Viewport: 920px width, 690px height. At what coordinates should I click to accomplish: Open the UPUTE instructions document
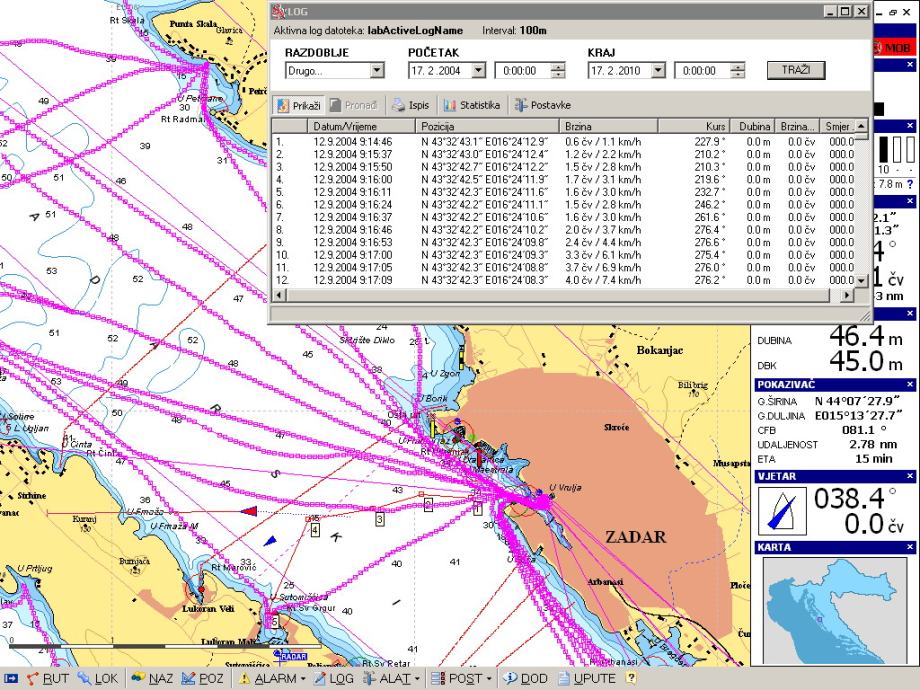tap(587, 679)
